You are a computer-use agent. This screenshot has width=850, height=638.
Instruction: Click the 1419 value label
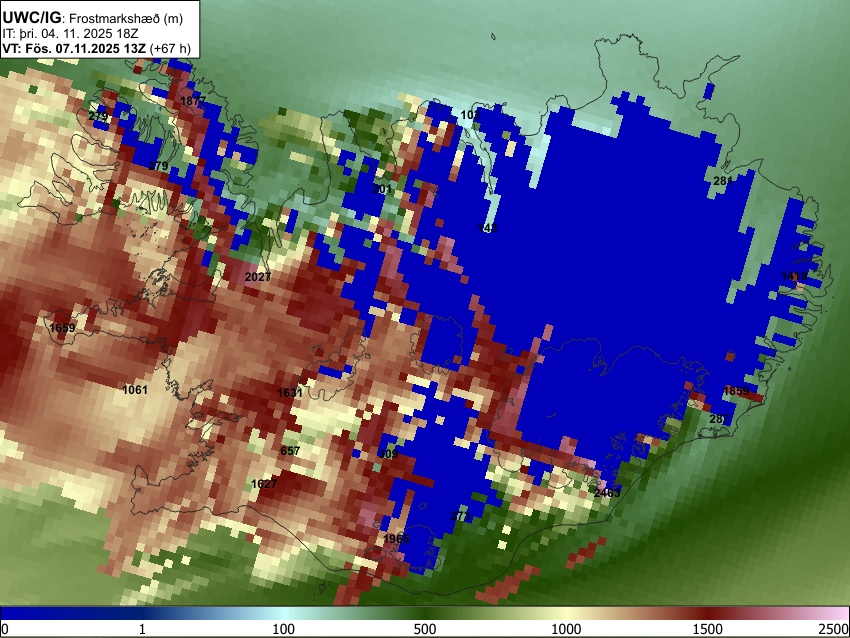[x=794, y=276]
